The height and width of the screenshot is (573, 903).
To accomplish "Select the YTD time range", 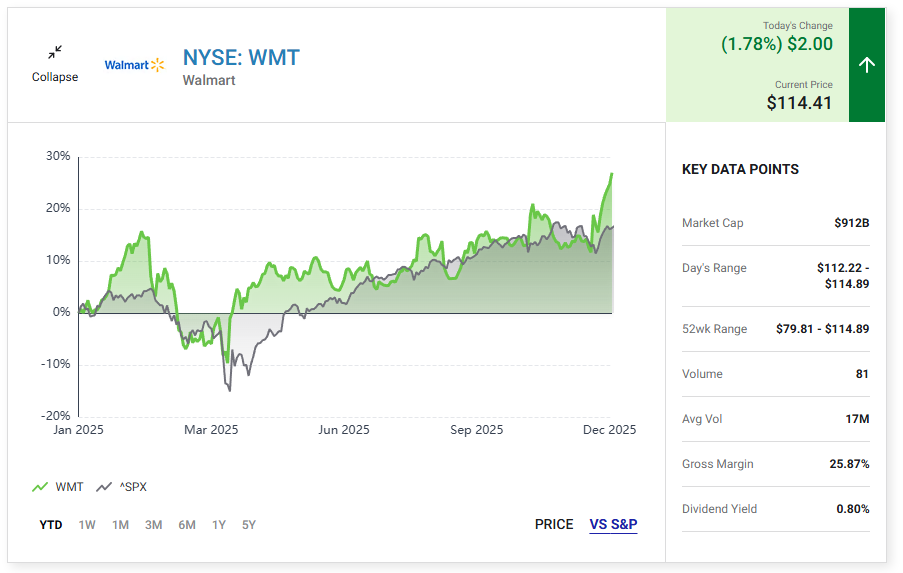I will coord(51,525).
